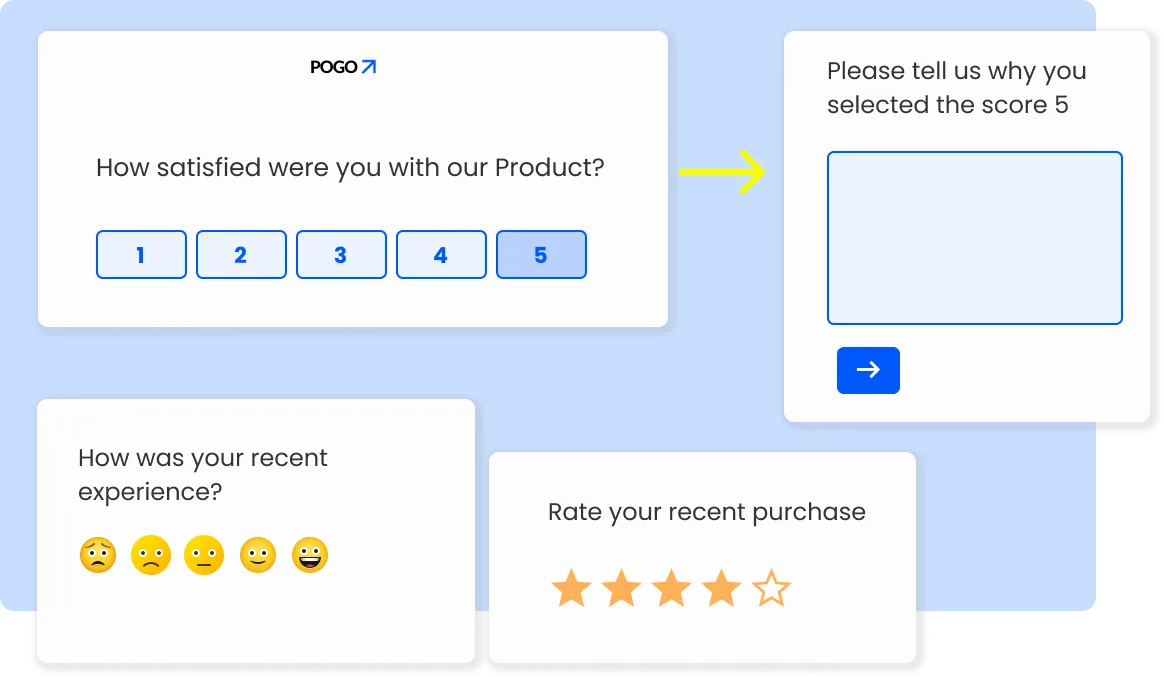Select satisfaction score 1

pos(141,255)
